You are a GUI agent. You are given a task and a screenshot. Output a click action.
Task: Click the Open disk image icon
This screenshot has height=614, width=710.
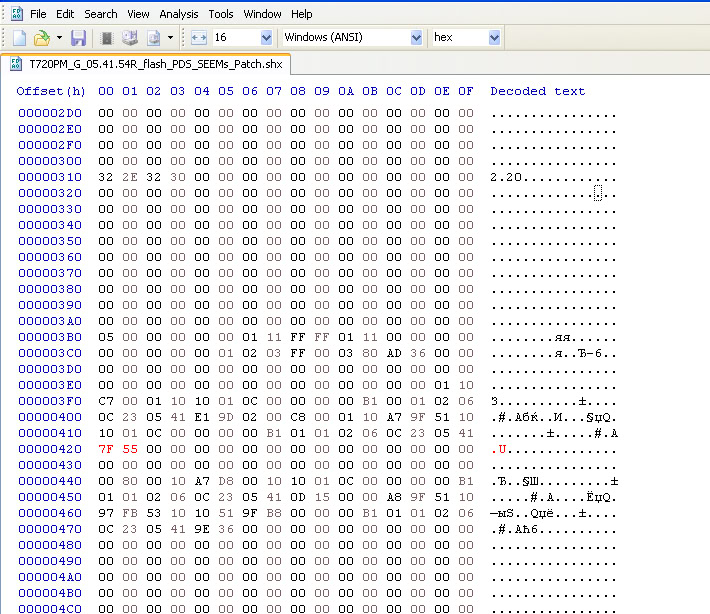click(154, 38)
